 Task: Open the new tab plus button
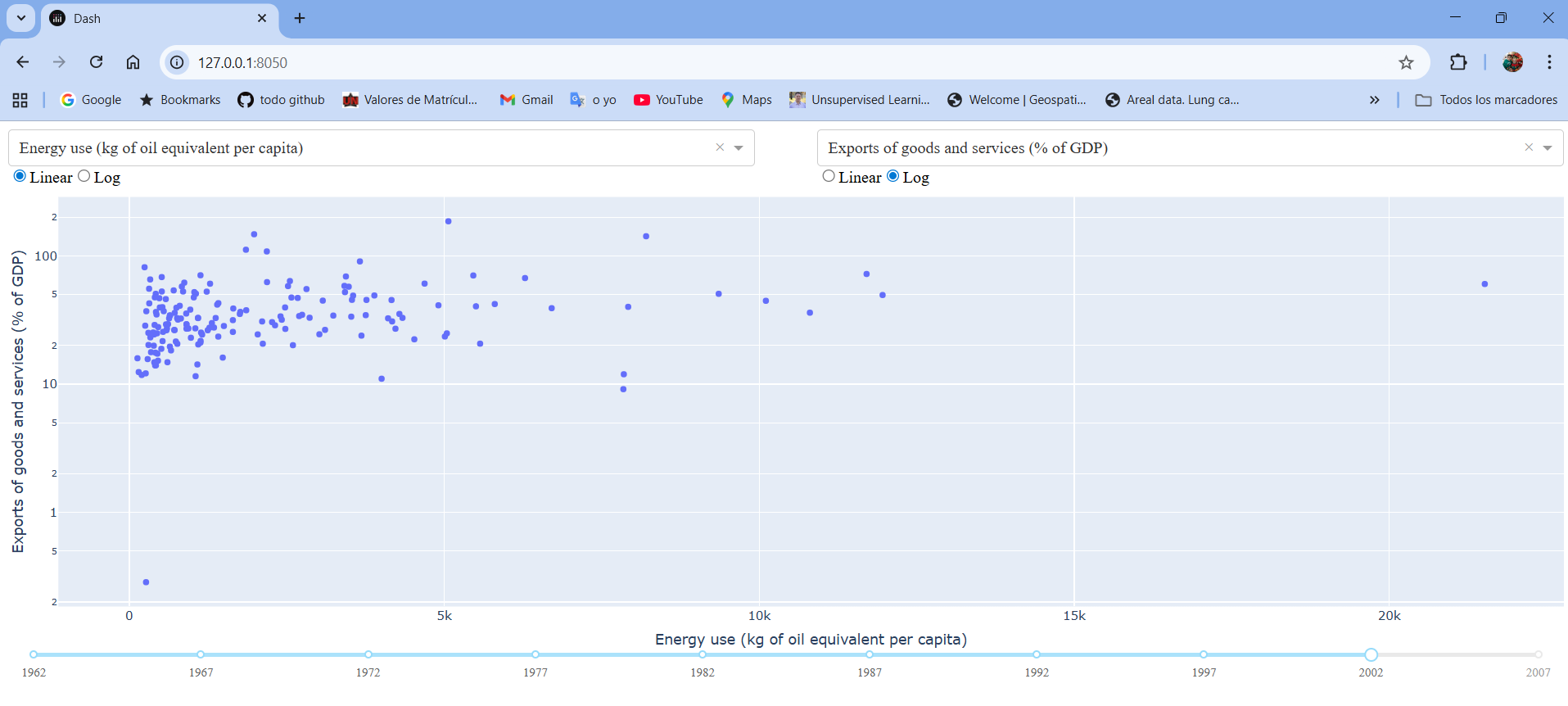point(300,18)
